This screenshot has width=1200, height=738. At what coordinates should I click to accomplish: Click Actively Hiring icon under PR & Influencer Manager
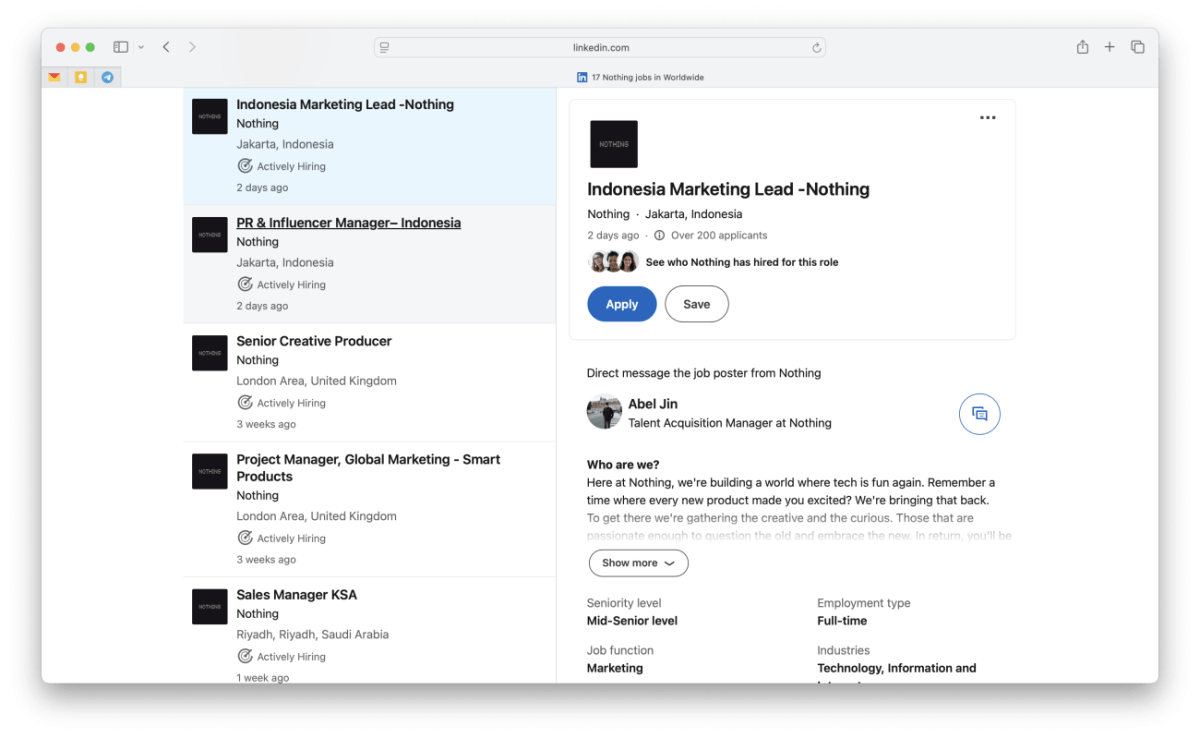pos(245,285)
